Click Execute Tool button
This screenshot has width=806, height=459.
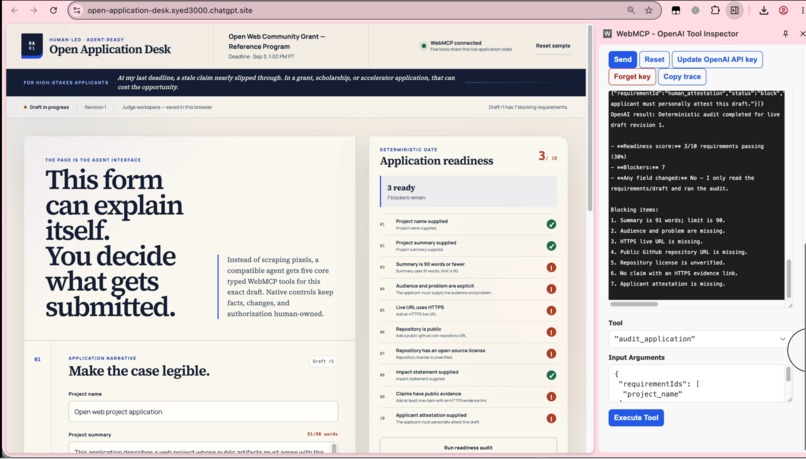click(636, 417)
